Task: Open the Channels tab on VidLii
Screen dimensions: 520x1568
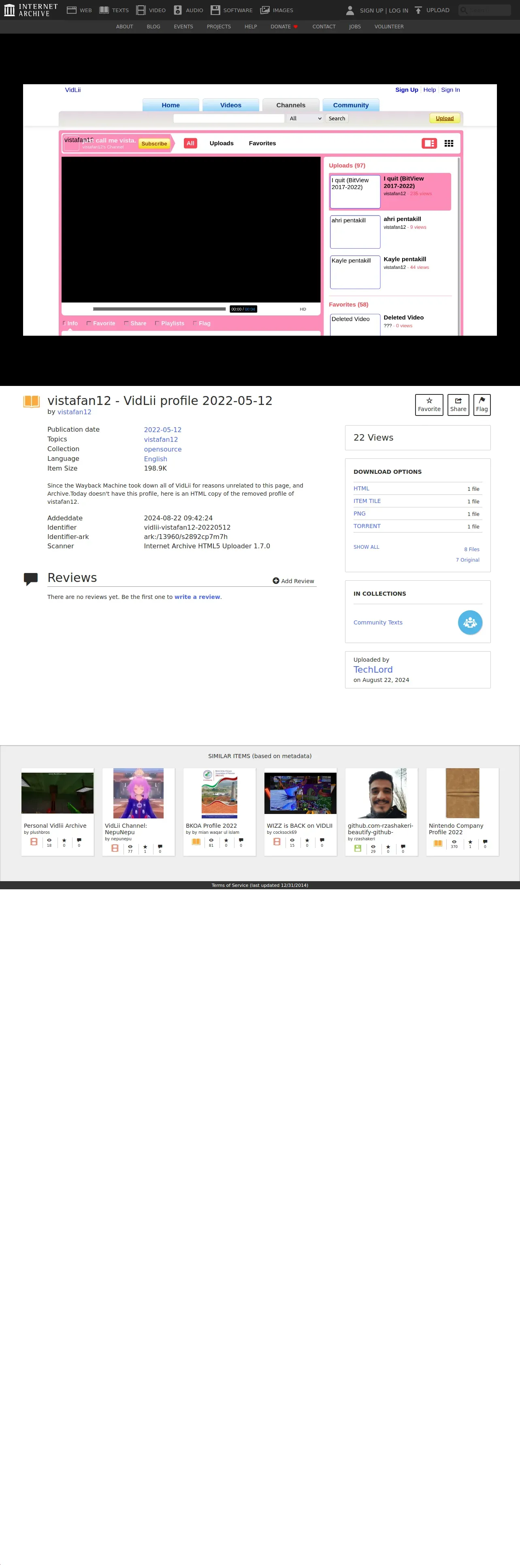Action: coord(290,105)
